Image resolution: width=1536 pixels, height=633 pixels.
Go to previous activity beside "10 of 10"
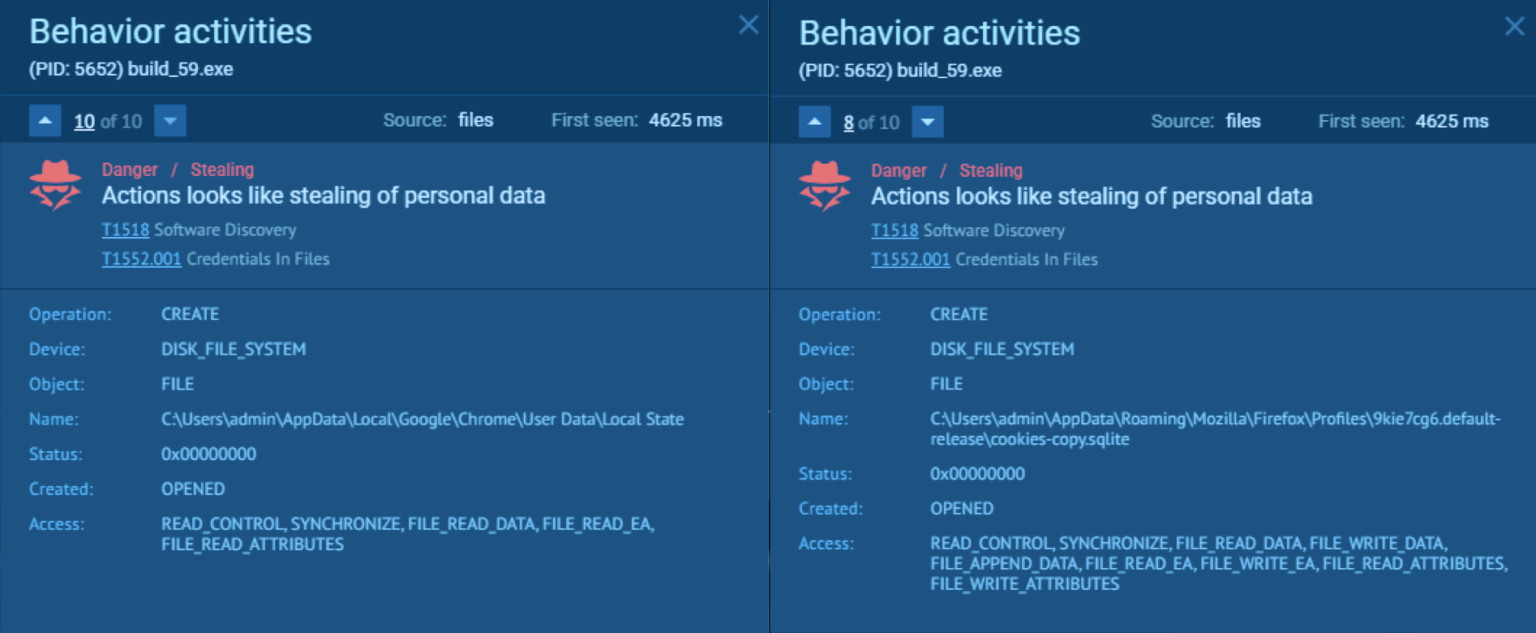(45, 122)
